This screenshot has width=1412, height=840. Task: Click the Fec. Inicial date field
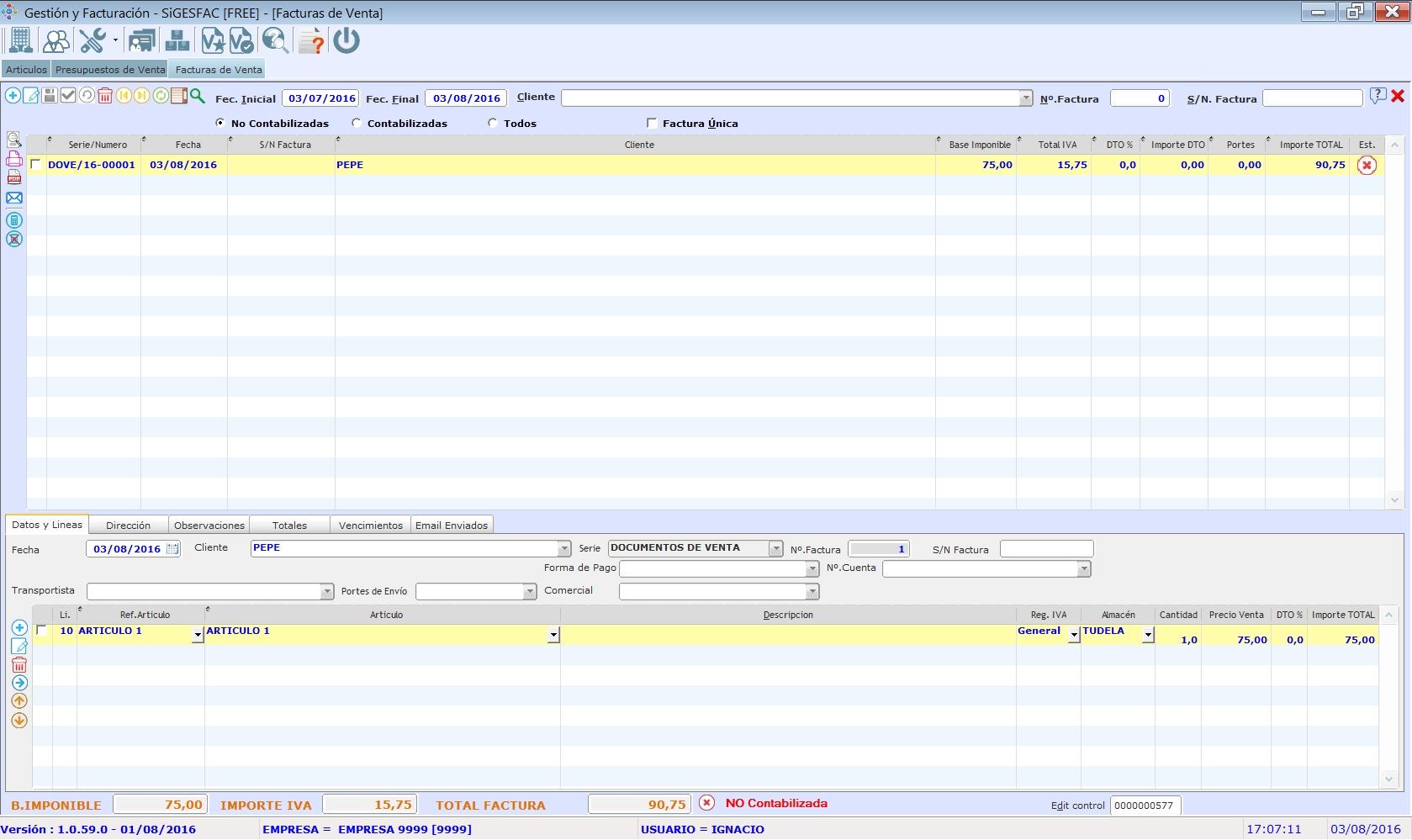click(320, 98)
